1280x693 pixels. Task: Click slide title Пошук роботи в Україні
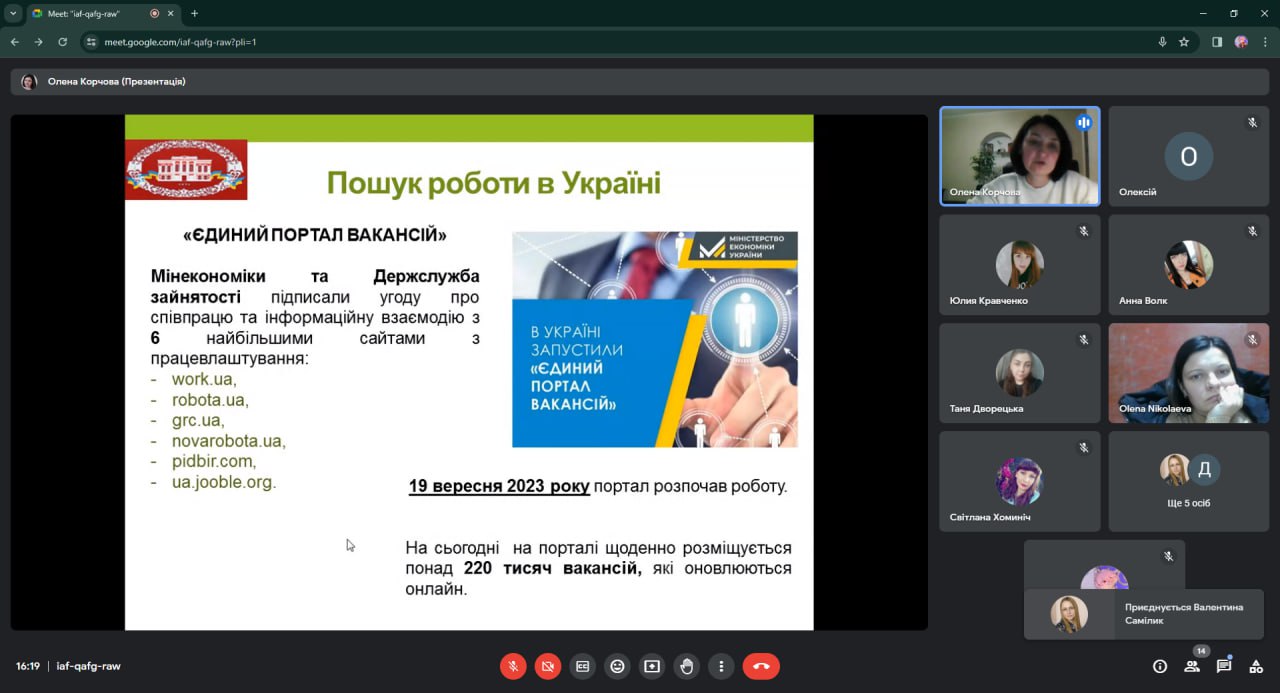(x=494, y=183)
